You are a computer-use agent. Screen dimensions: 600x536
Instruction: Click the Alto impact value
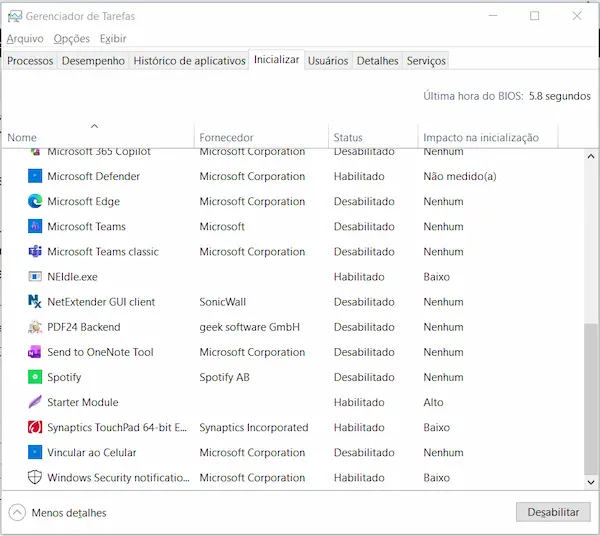pyautogui.click(x=433, y=402)
